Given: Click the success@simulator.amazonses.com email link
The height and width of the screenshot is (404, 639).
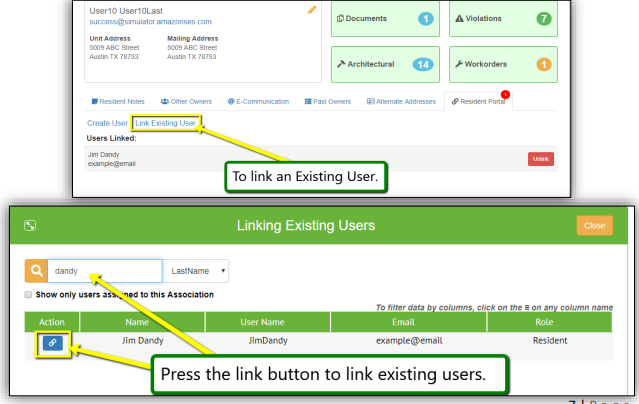Looking at the screenshot, I should tap(150, 22).
